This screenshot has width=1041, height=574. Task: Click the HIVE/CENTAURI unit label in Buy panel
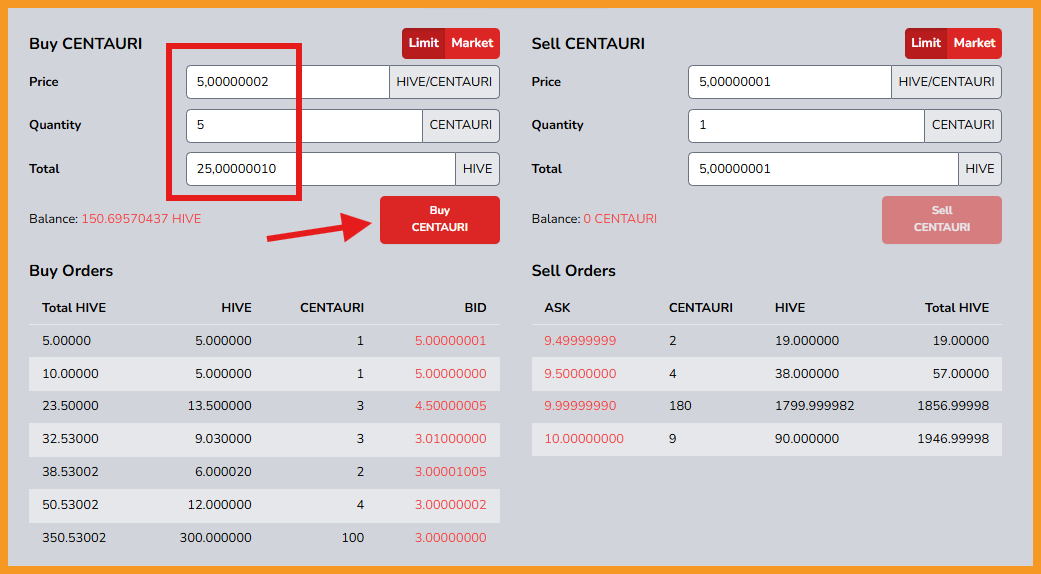444,82
